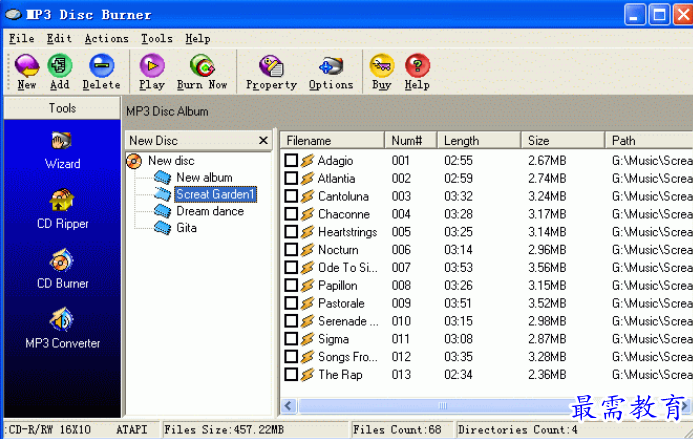Select the Serenade ... filename
Viewport: 693px width, 439px height.
[348, 321]
